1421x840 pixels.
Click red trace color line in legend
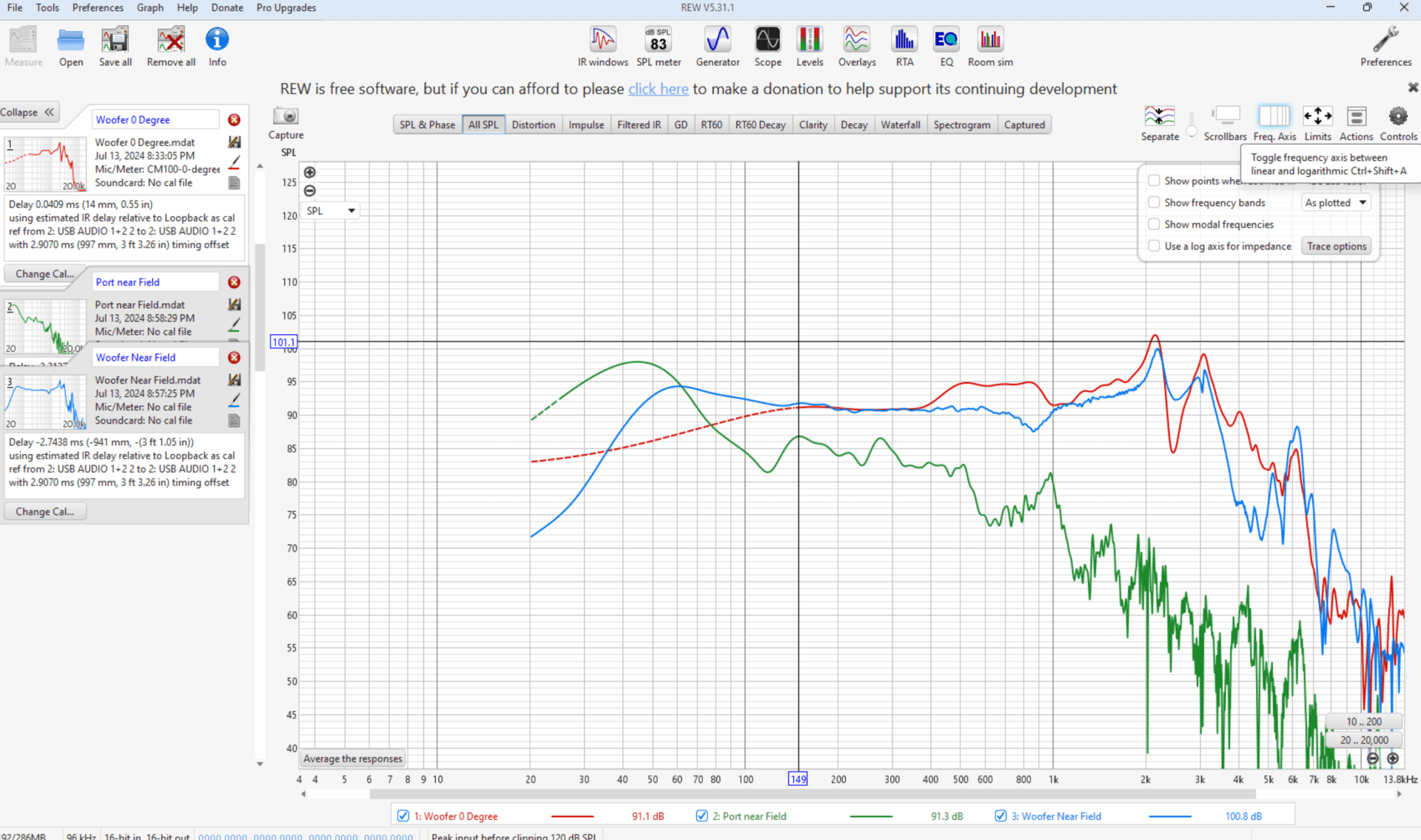(572, 816)
